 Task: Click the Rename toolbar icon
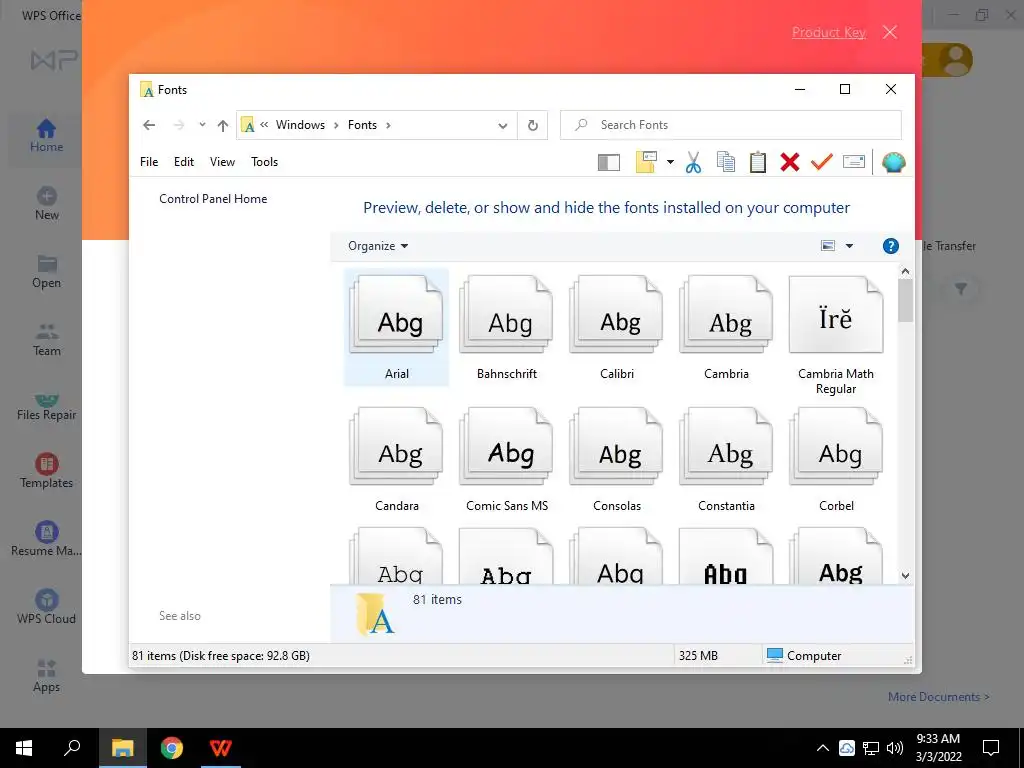(x=854, y=161)
